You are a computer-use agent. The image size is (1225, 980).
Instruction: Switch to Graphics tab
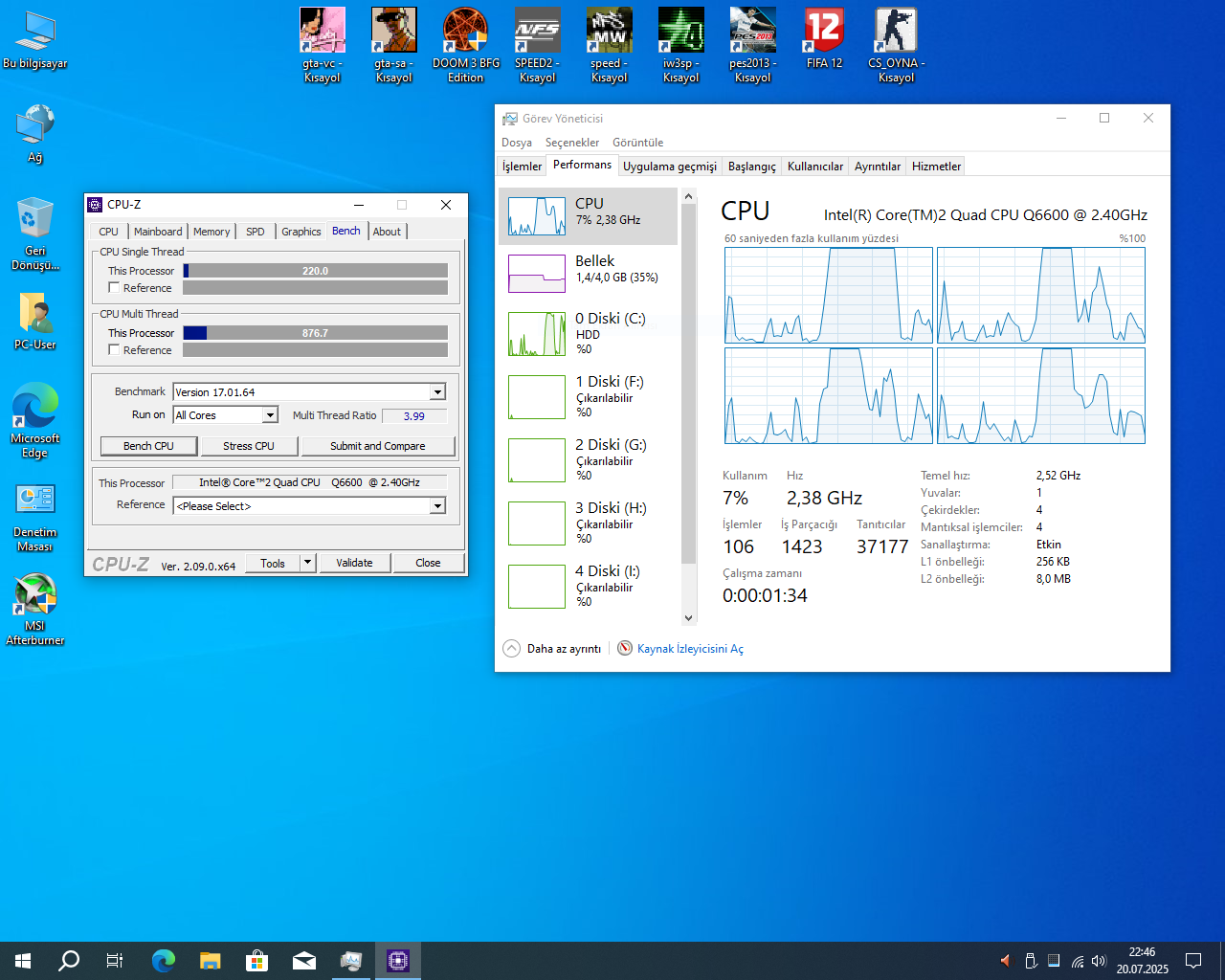(301, 232)
